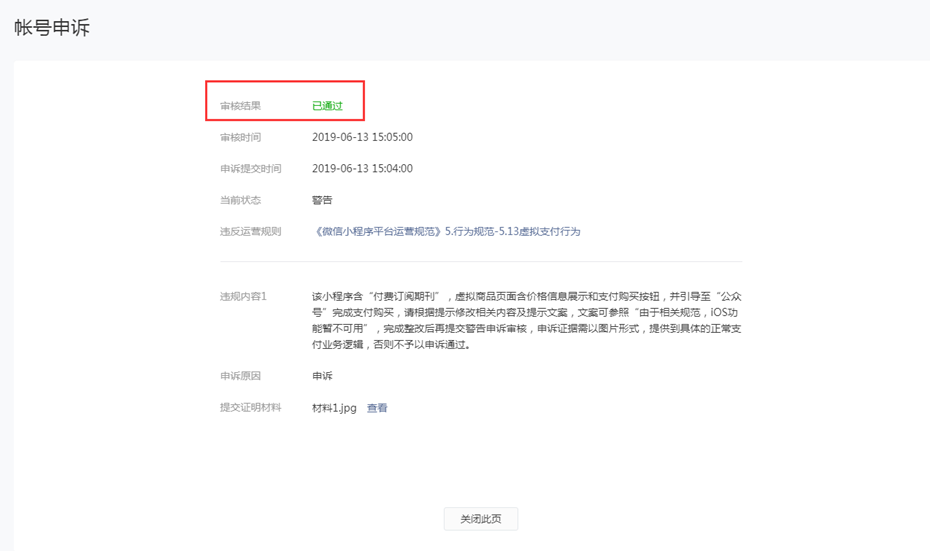
Task: Click the 申诉 reason value text
Action: point(322,376)
